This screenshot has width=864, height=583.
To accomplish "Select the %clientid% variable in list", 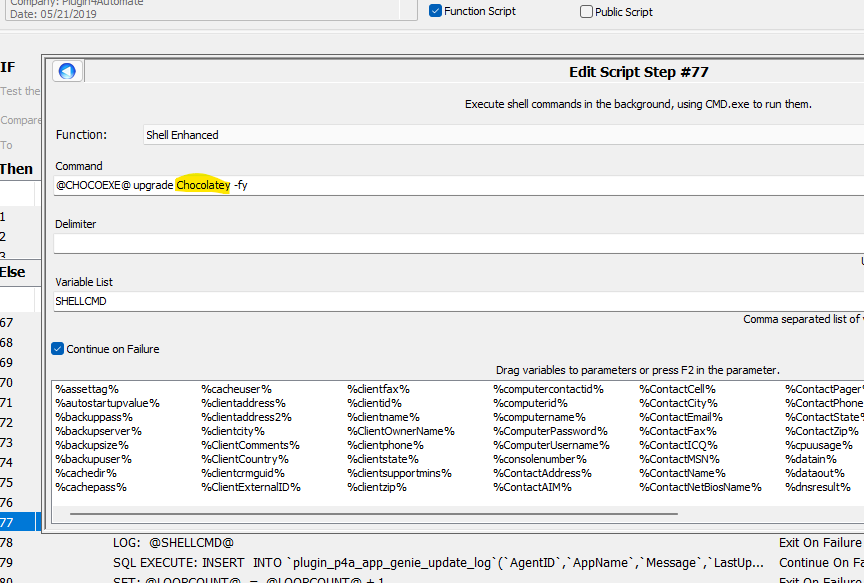I will click(x=374, y=403).
